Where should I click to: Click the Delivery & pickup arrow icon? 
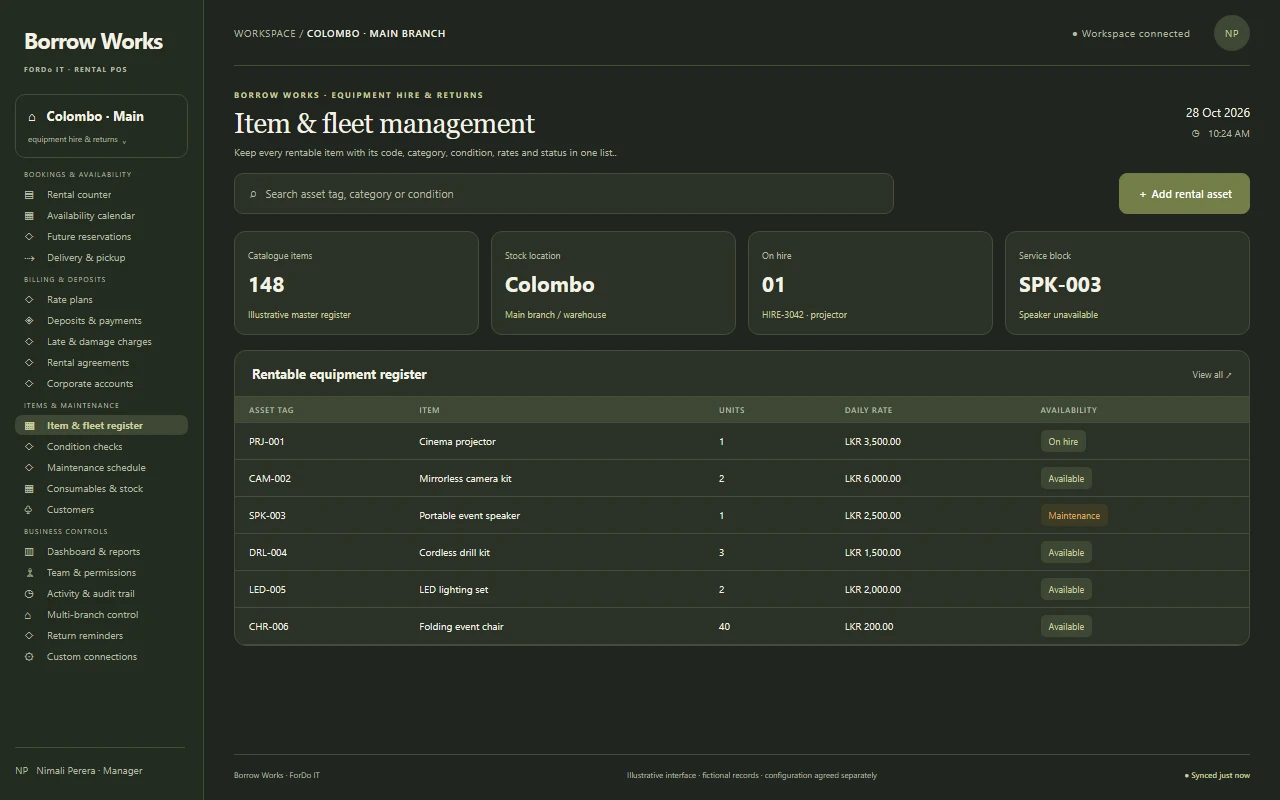pos(29,258)
